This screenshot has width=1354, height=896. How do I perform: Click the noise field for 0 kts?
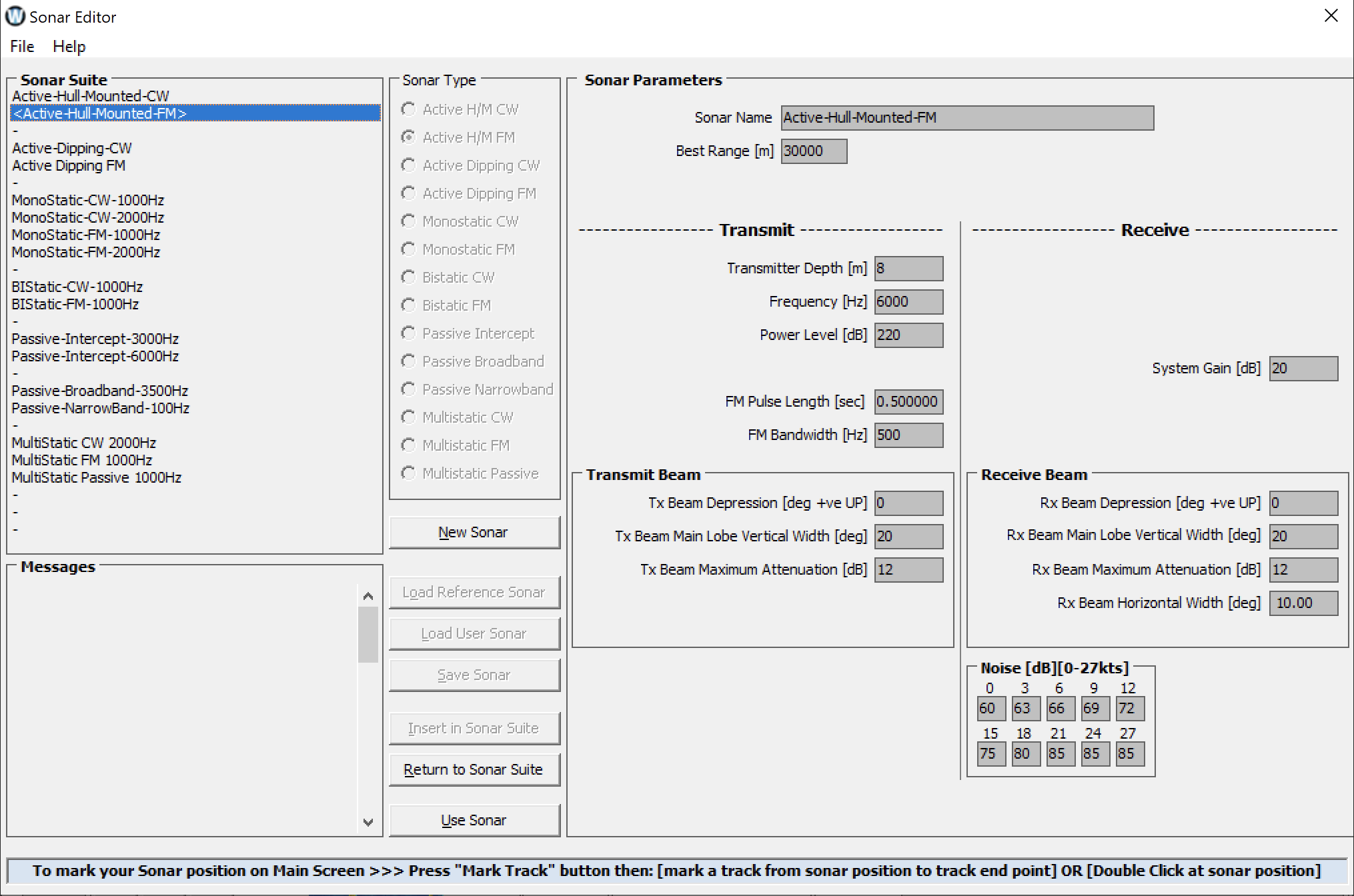coord(991,709)
